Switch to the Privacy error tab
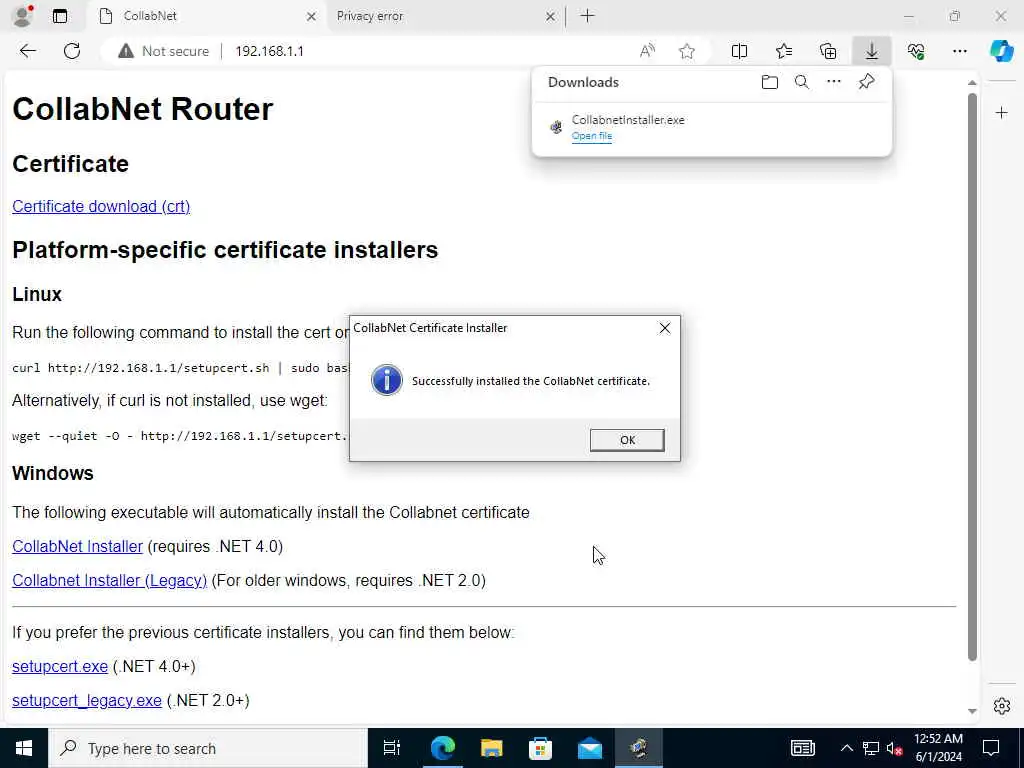Viewport: 1024px width, 768px height. pyautogui.click(x=444, y=16)
